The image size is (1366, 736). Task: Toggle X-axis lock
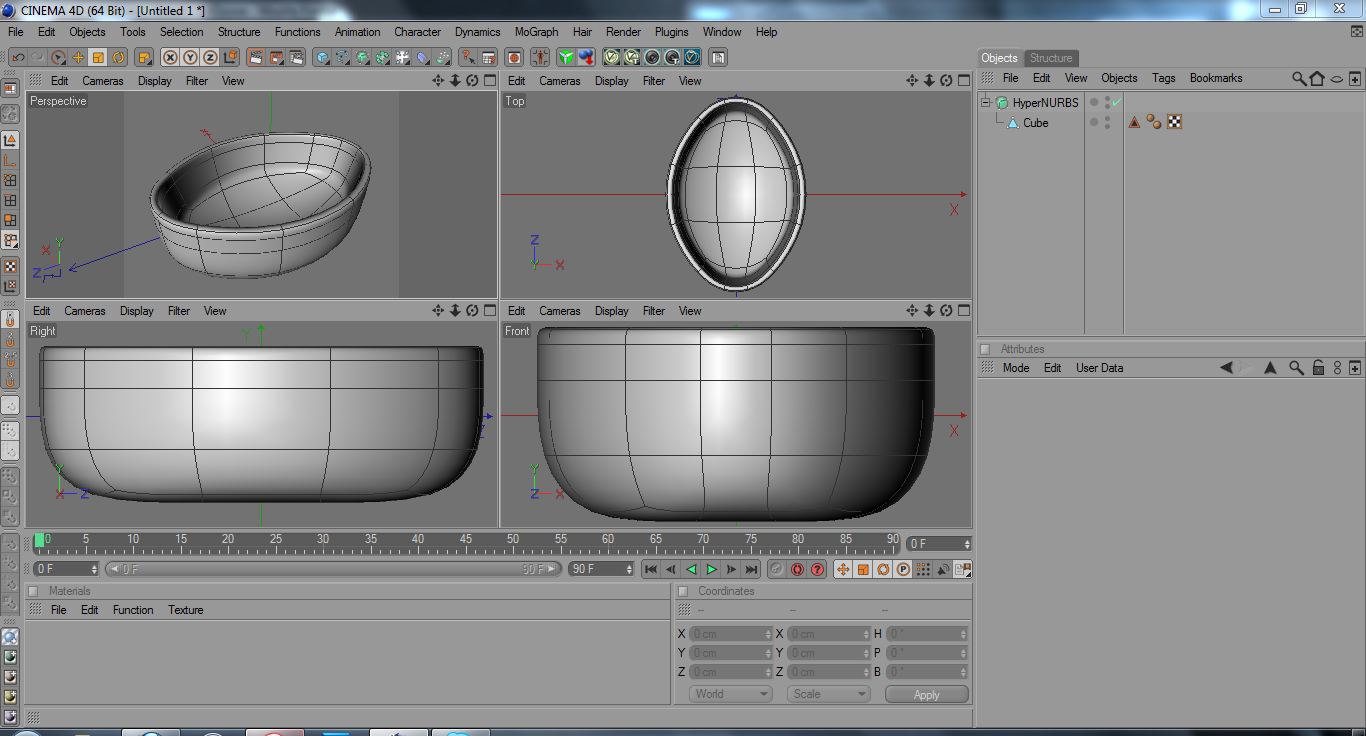pos(170,57)
